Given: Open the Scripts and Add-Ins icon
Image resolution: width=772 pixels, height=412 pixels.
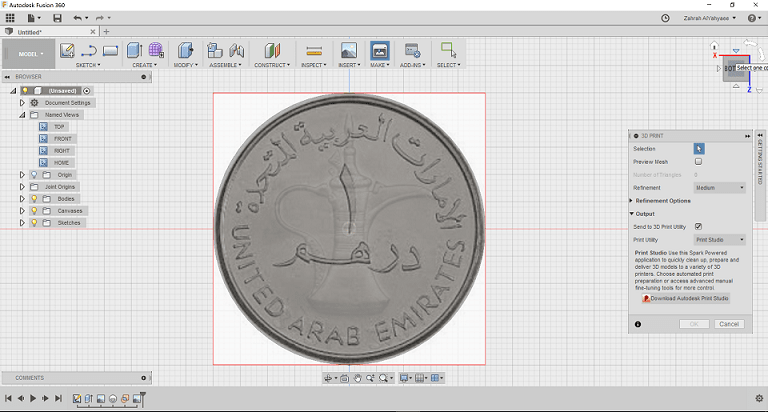Looking at the screenshot, I should point(412,50).
